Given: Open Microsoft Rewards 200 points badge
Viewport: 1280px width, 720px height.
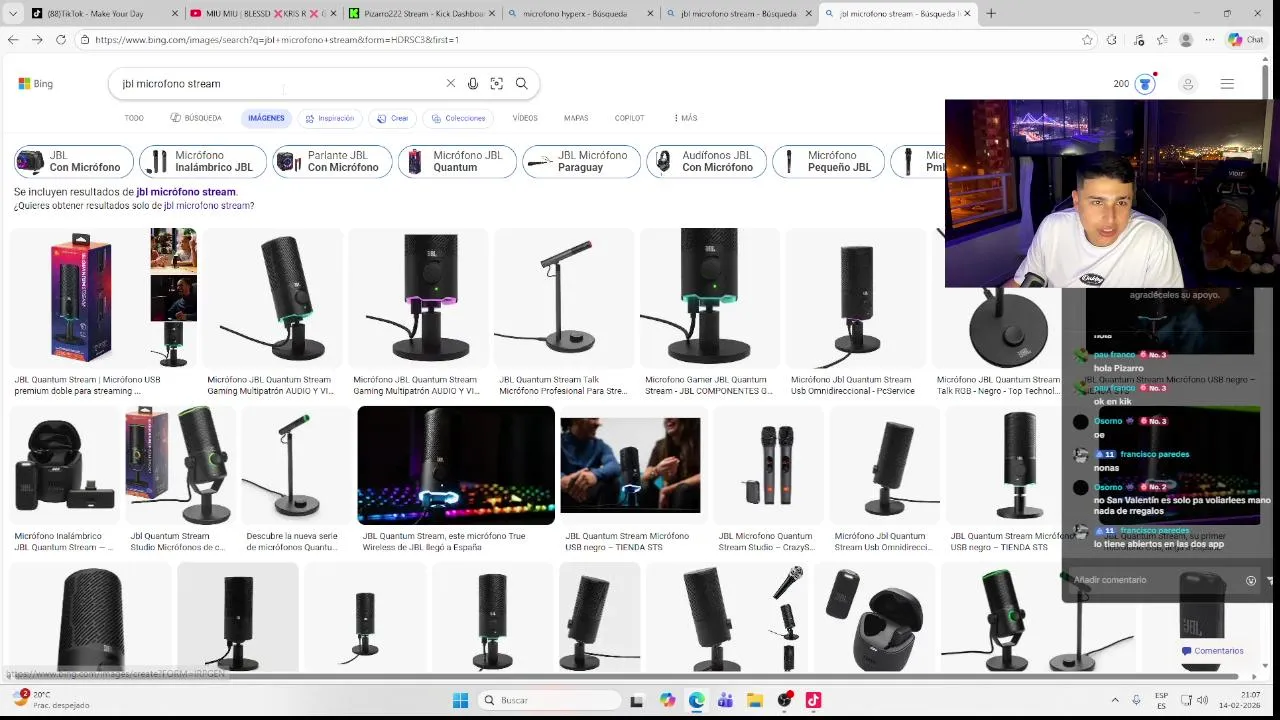Looking at the screenshot, I should [x=1134, y=84].
